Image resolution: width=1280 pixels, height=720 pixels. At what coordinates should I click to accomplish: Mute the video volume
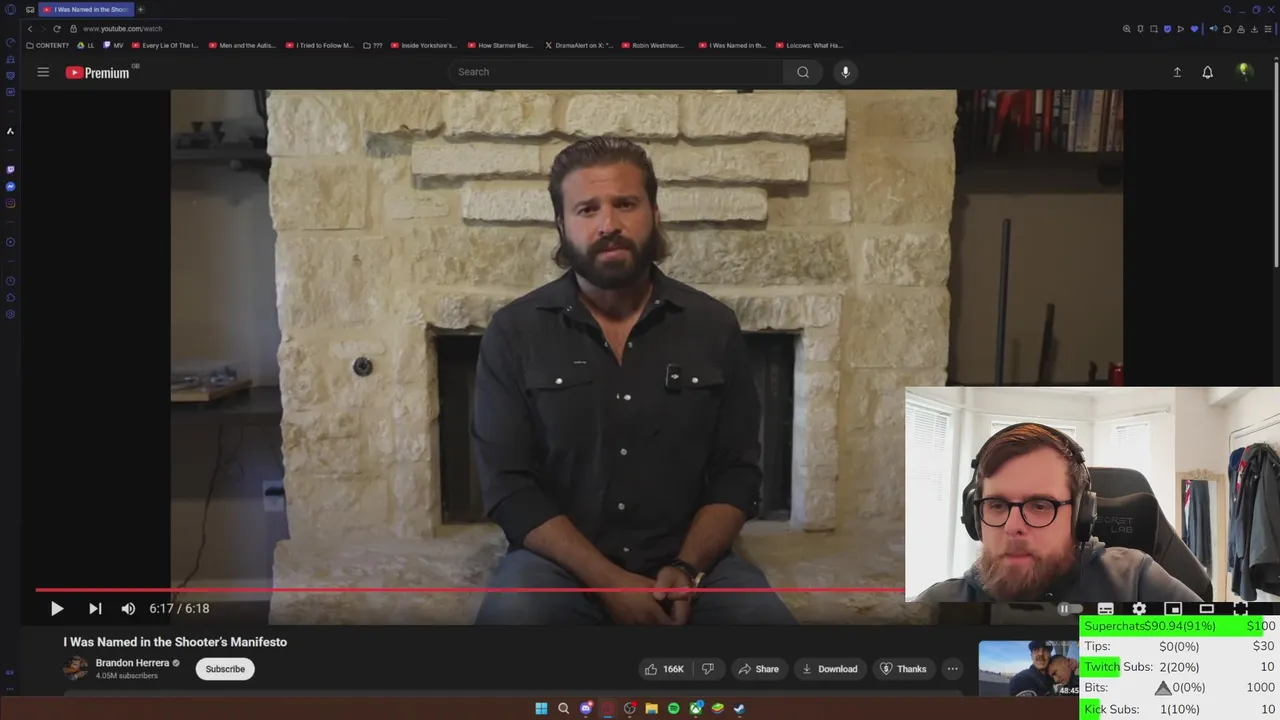pyautogui.click(x=128, y=608)
